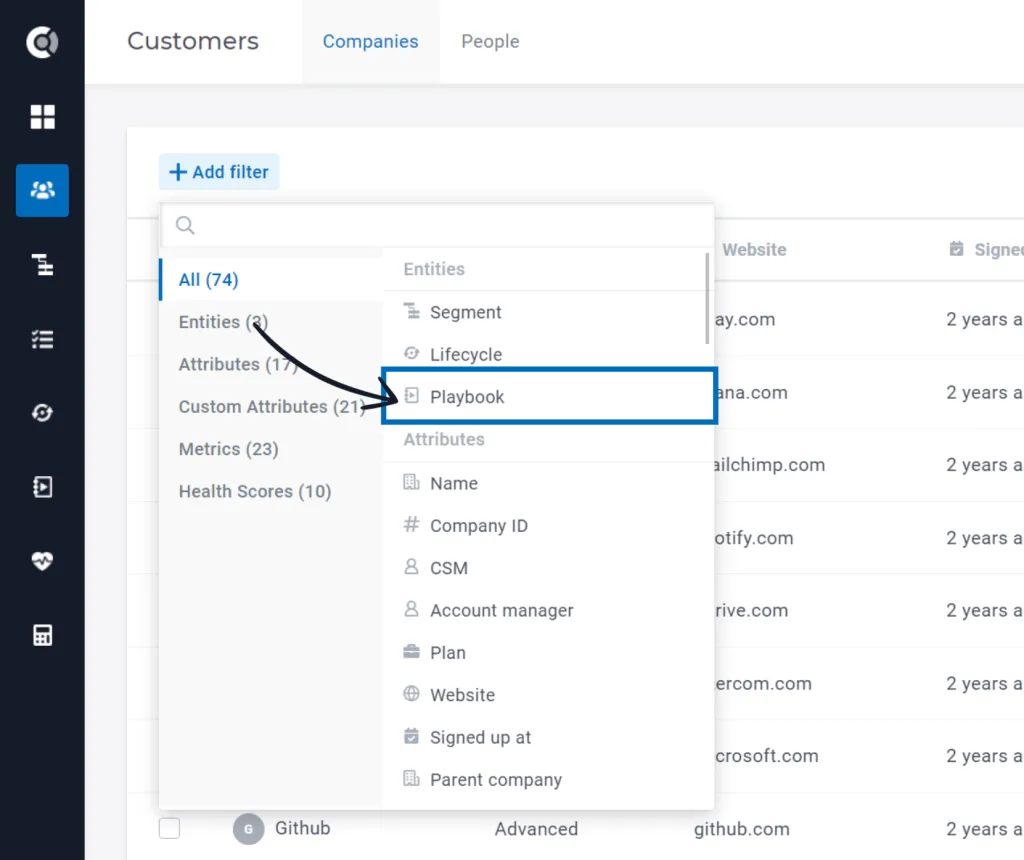
Task: Open the calculator icon in sidebar
Action: [42, 635]
